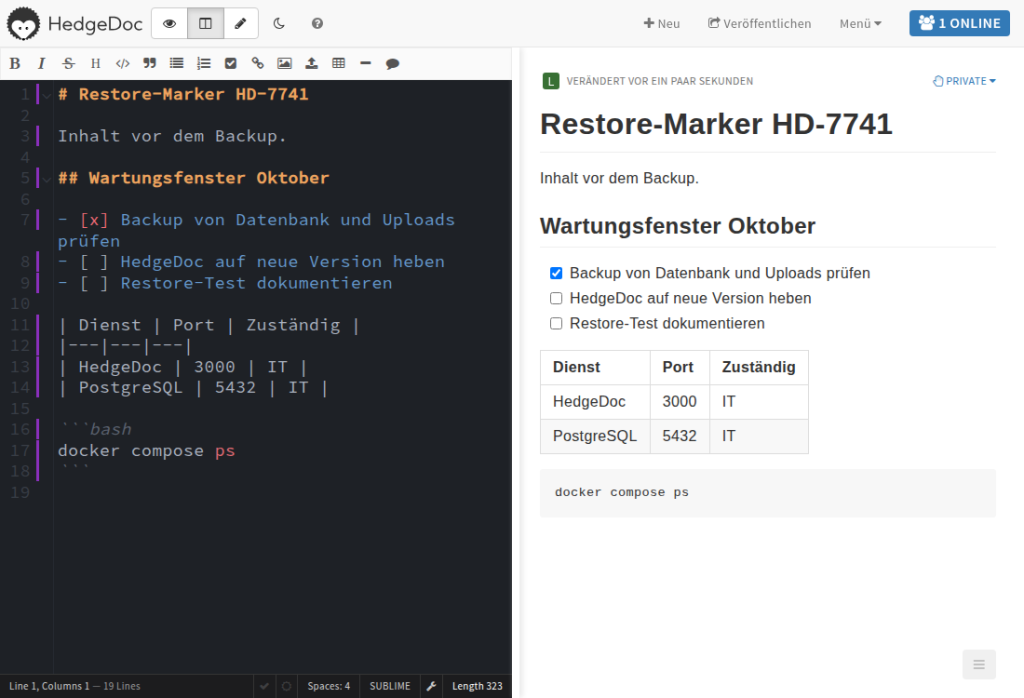Click the Restore-Marker HD-7741 preview heading
The width and height of the screenshot is (1024, 698).
click(x=716, y=124)
